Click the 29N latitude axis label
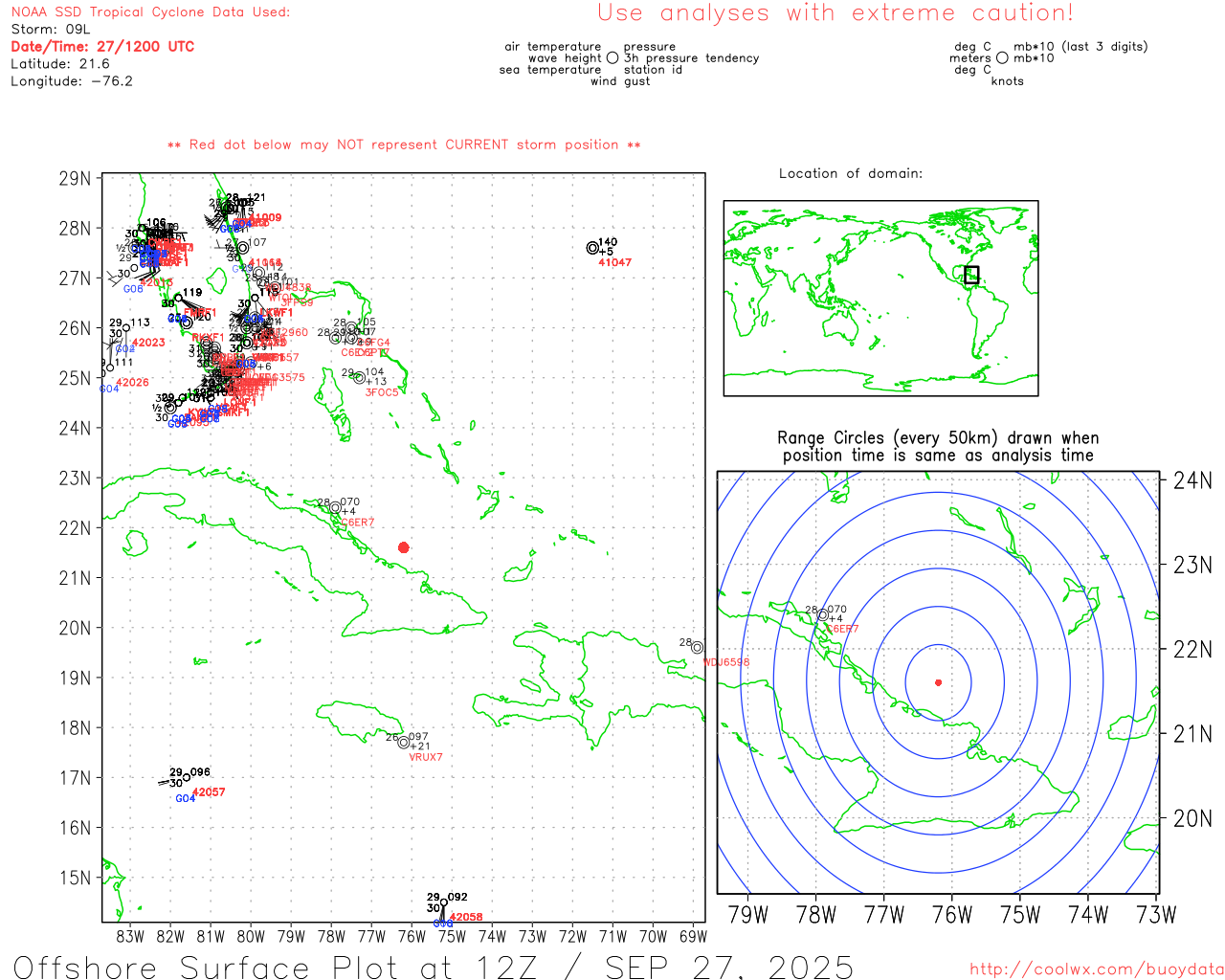The height and width of the screenshot is (980, 1225). click(x=75, y=179)
